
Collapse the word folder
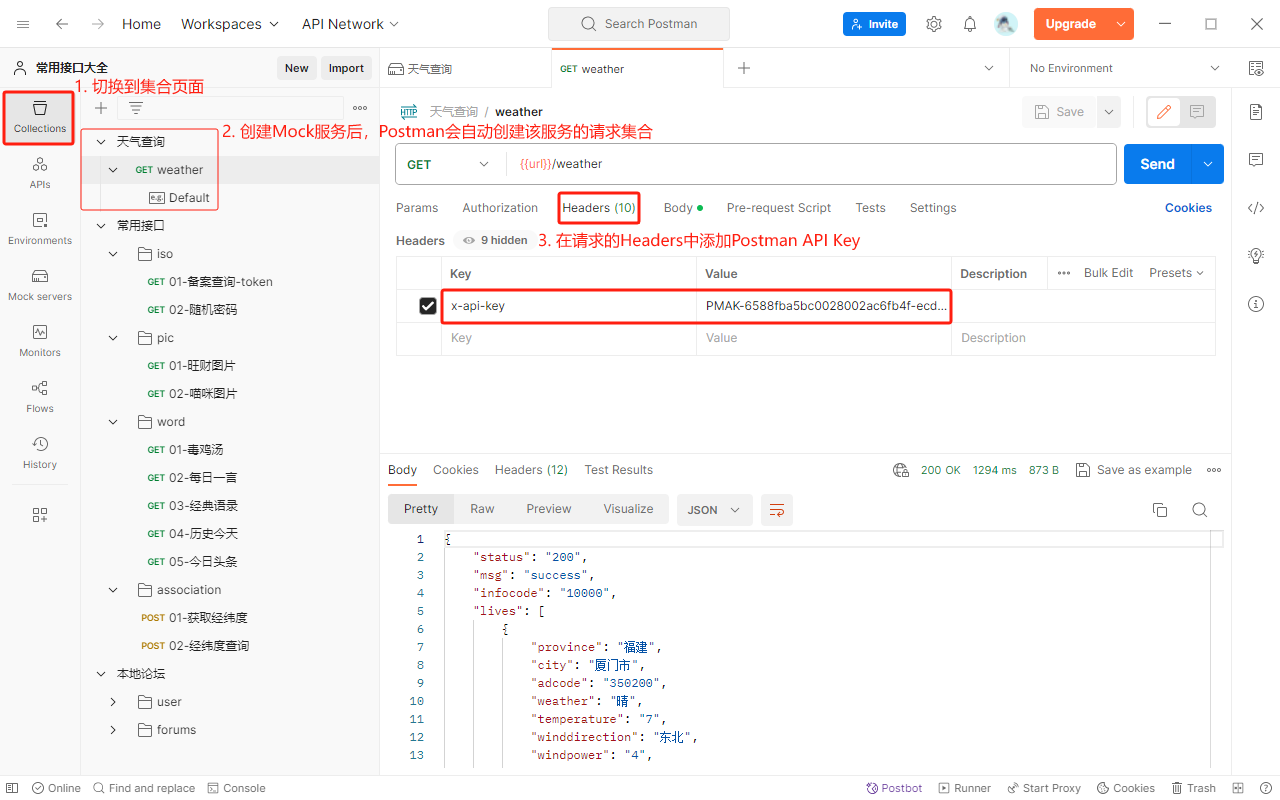113,422
